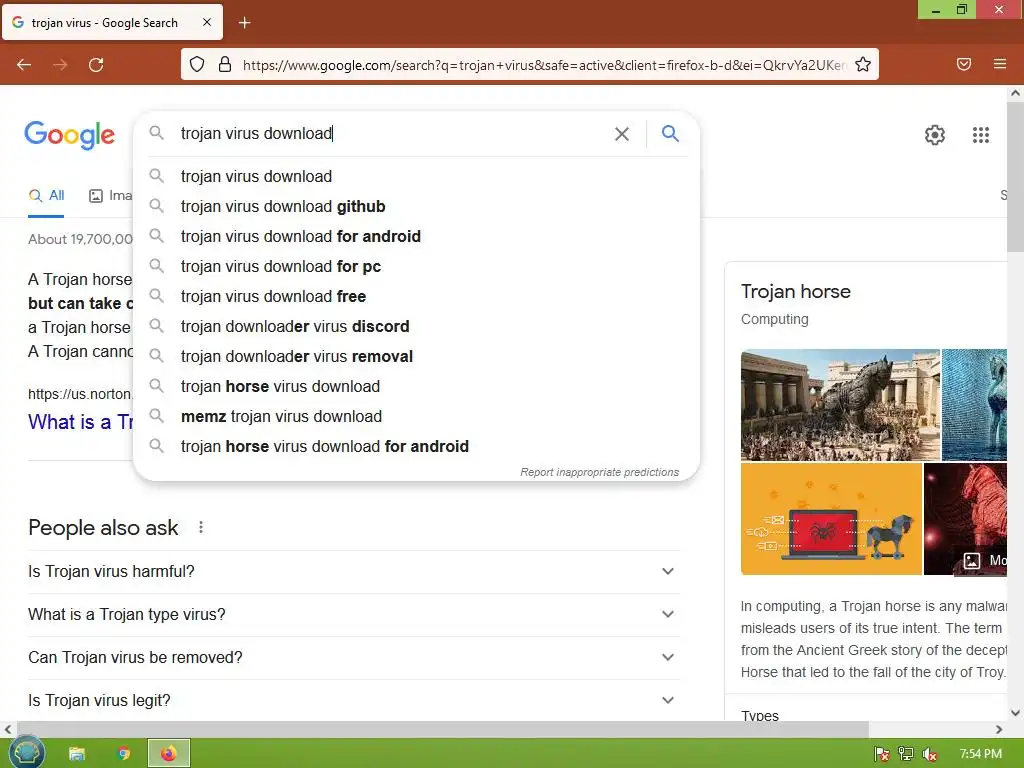View site security padlock info
Image resolution: width=1024 pixels, height=768 pixels.
225,64
